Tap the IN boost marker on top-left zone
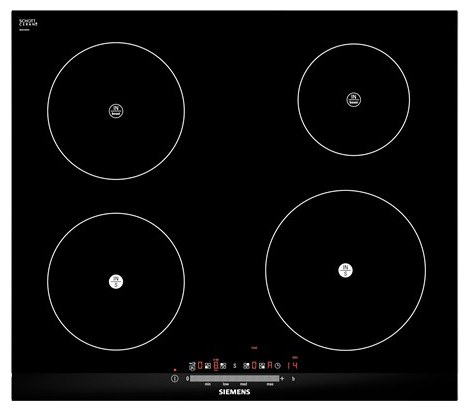The height and width of the screenshot is (411, 469). tap(116, 111)
